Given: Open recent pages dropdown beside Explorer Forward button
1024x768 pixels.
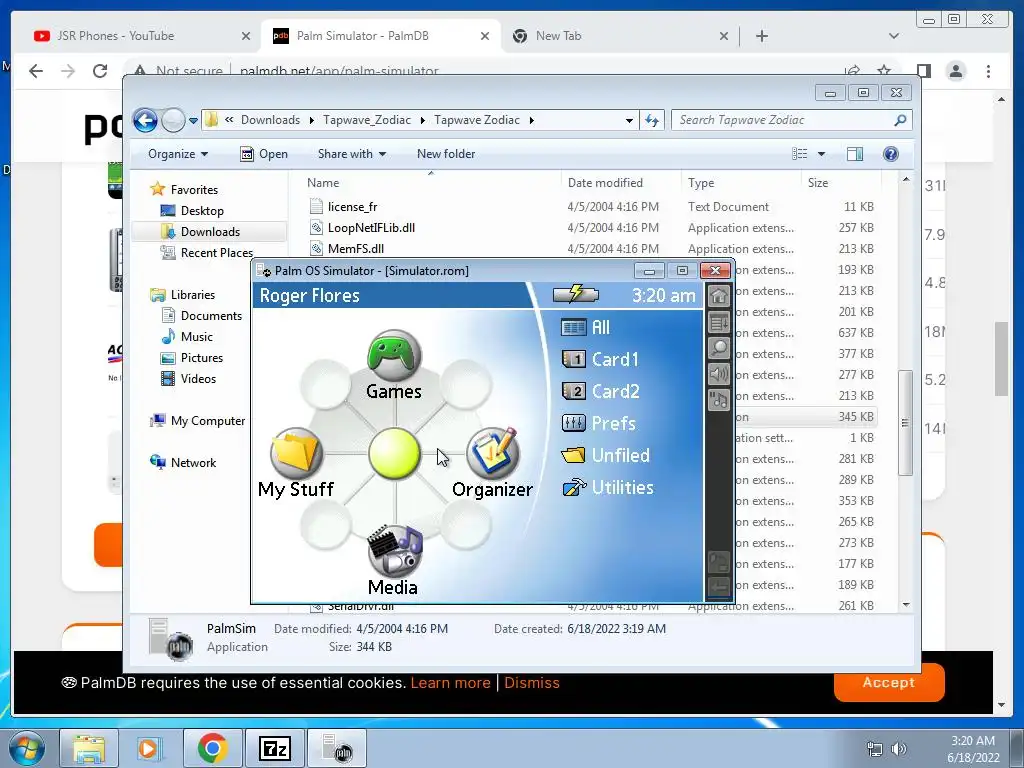Looking at the screenshot, I should pos(193,121).
